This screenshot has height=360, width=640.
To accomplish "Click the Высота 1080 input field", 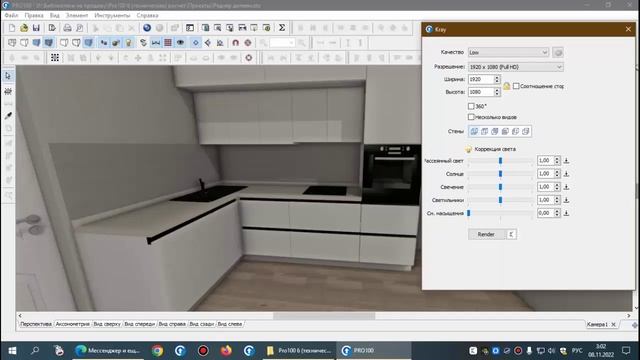I will 481,92.
